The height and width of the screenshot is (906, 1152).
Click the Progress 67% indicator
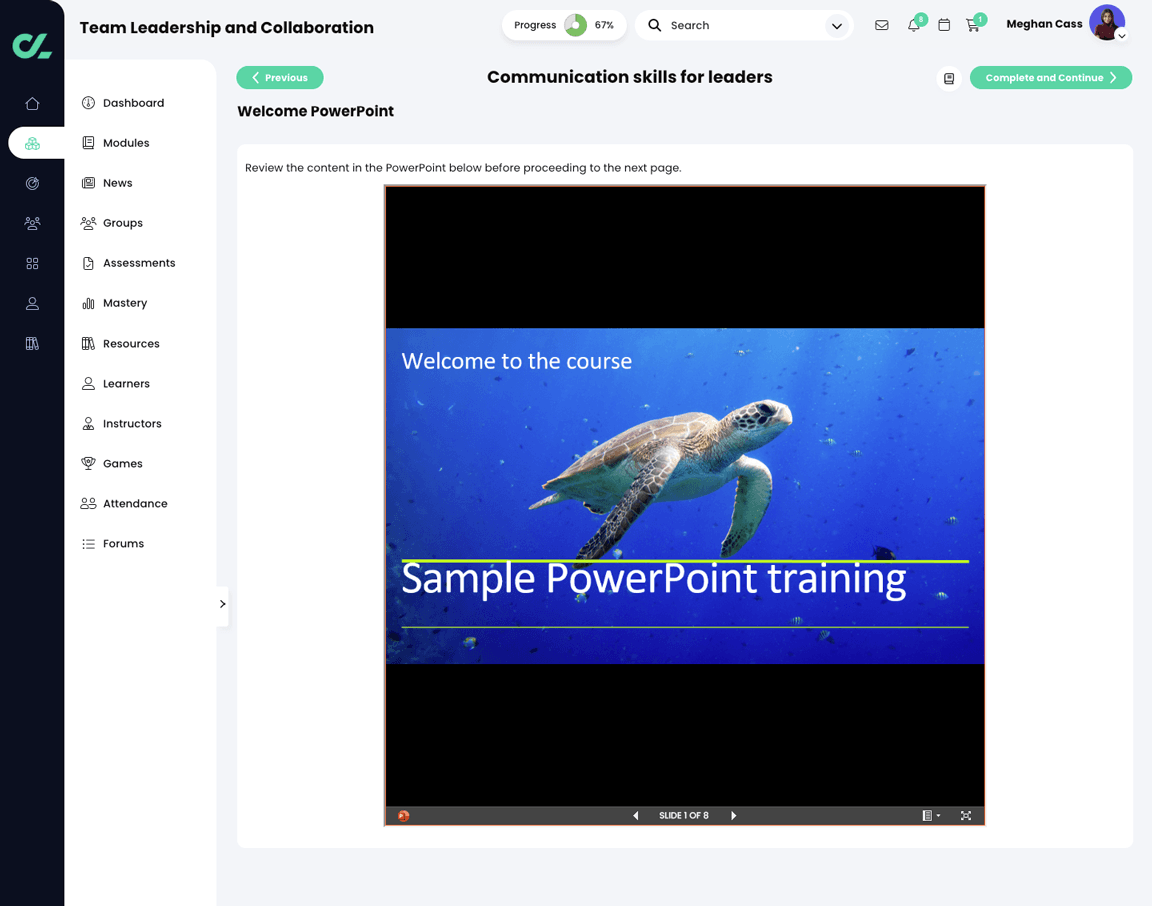coord(564,24)
